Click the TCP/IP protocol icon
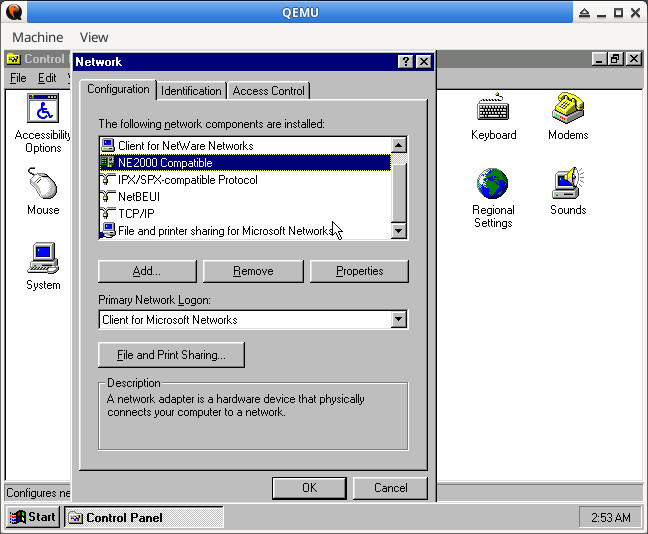 point(108,213)
